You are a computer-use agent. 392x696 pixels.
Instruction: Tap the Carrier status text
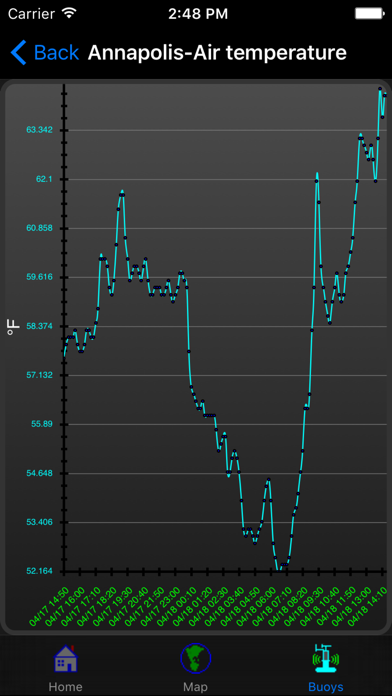(33, 14)
